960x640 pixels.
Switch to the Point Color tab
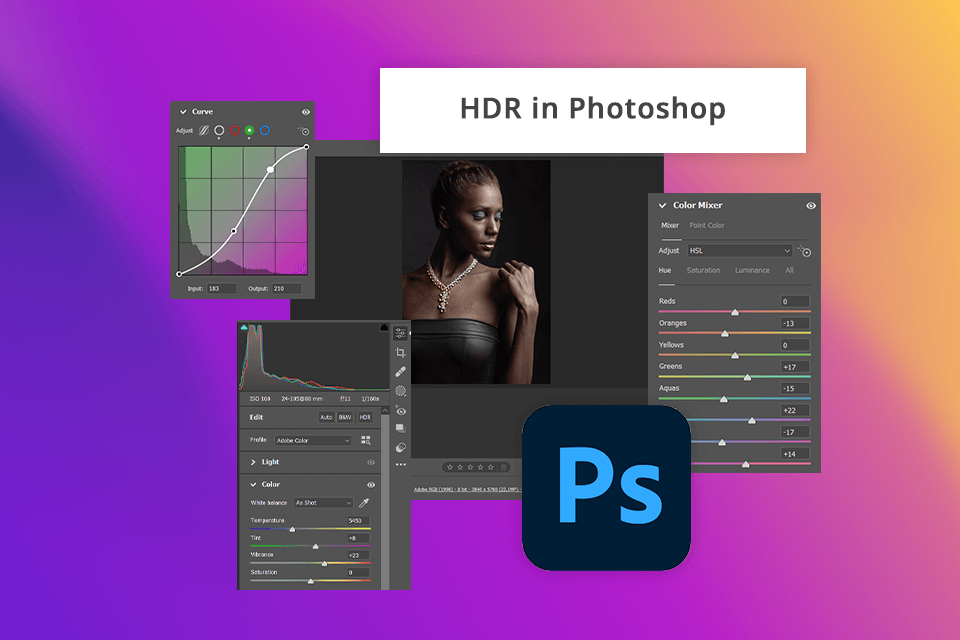point(707,225)
